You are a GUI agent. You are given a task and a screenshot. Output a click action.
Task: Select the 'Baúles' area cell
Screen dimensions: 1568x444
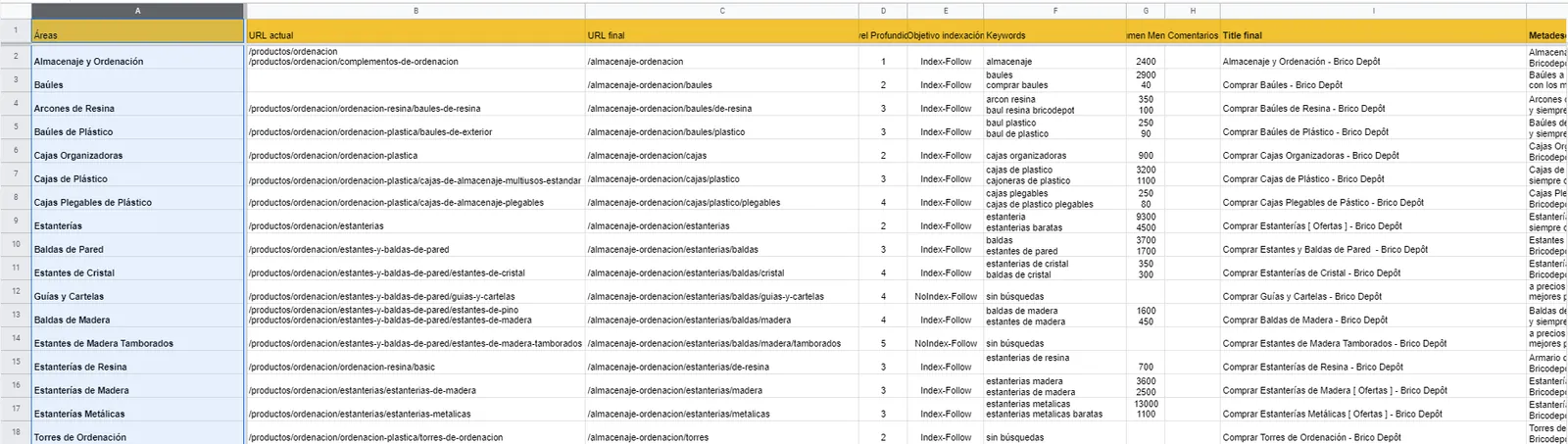[x=137, y=80]
